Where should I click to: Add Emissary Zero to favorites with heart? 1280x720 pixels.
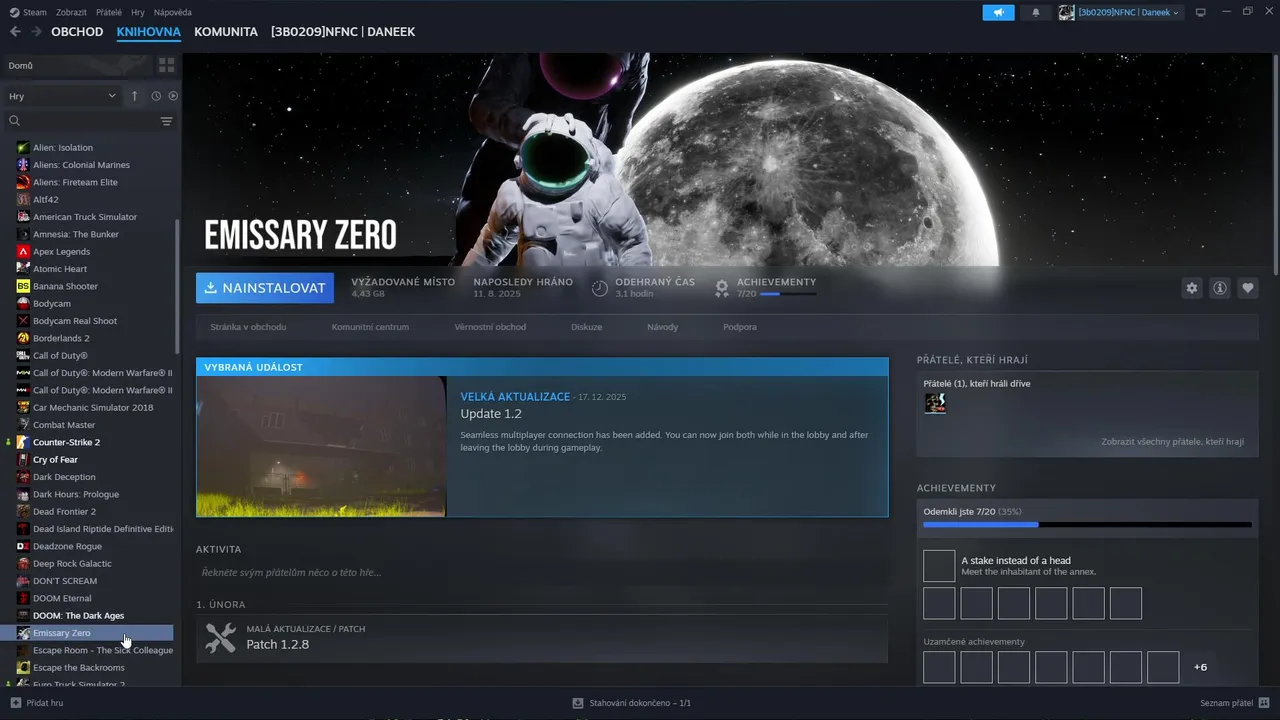pos(1248,288)
